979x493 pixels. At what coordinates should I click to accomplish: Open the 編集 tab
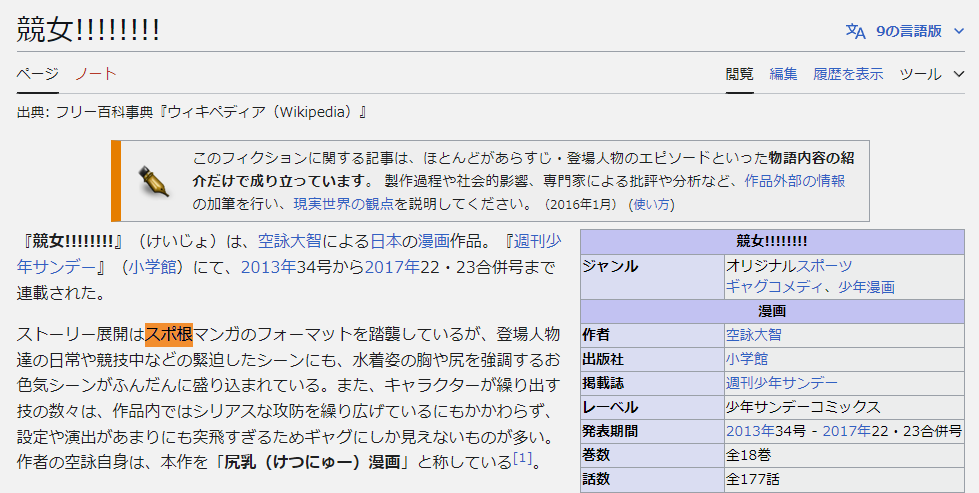[x=783, y=74]
